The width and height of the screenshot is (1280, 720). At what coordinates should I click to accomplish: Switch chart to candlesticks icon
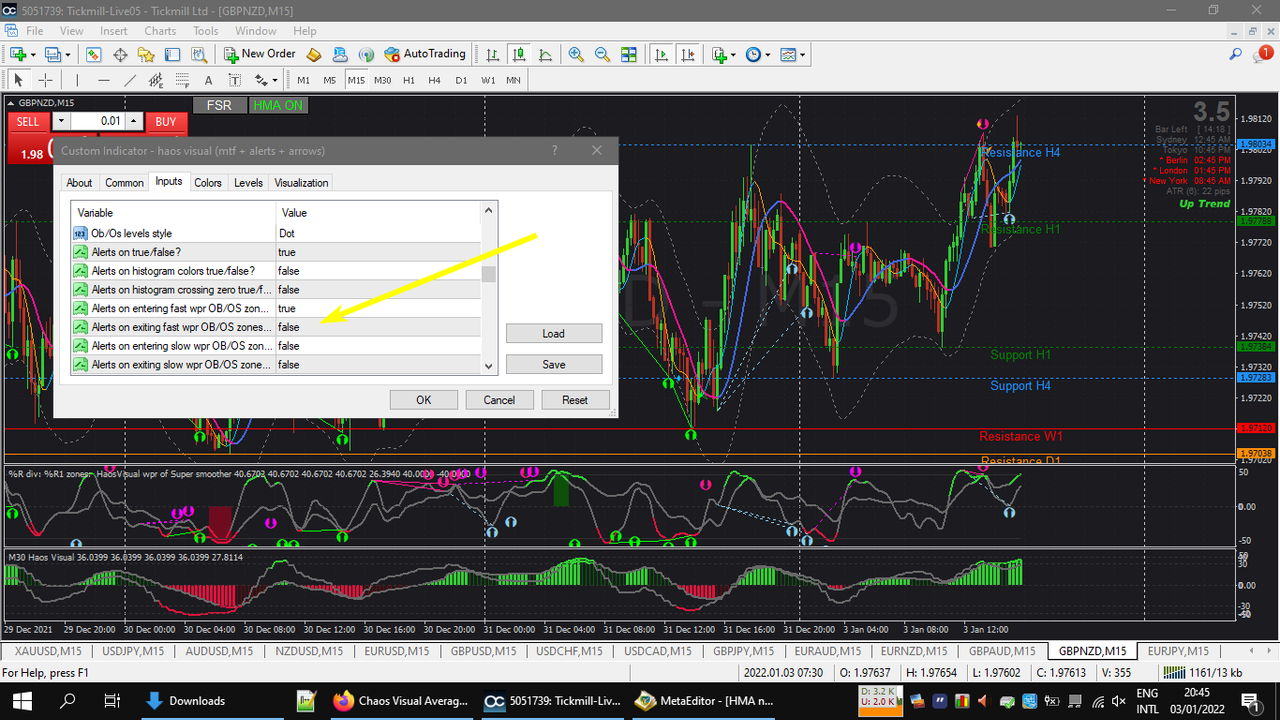(519, 54)
